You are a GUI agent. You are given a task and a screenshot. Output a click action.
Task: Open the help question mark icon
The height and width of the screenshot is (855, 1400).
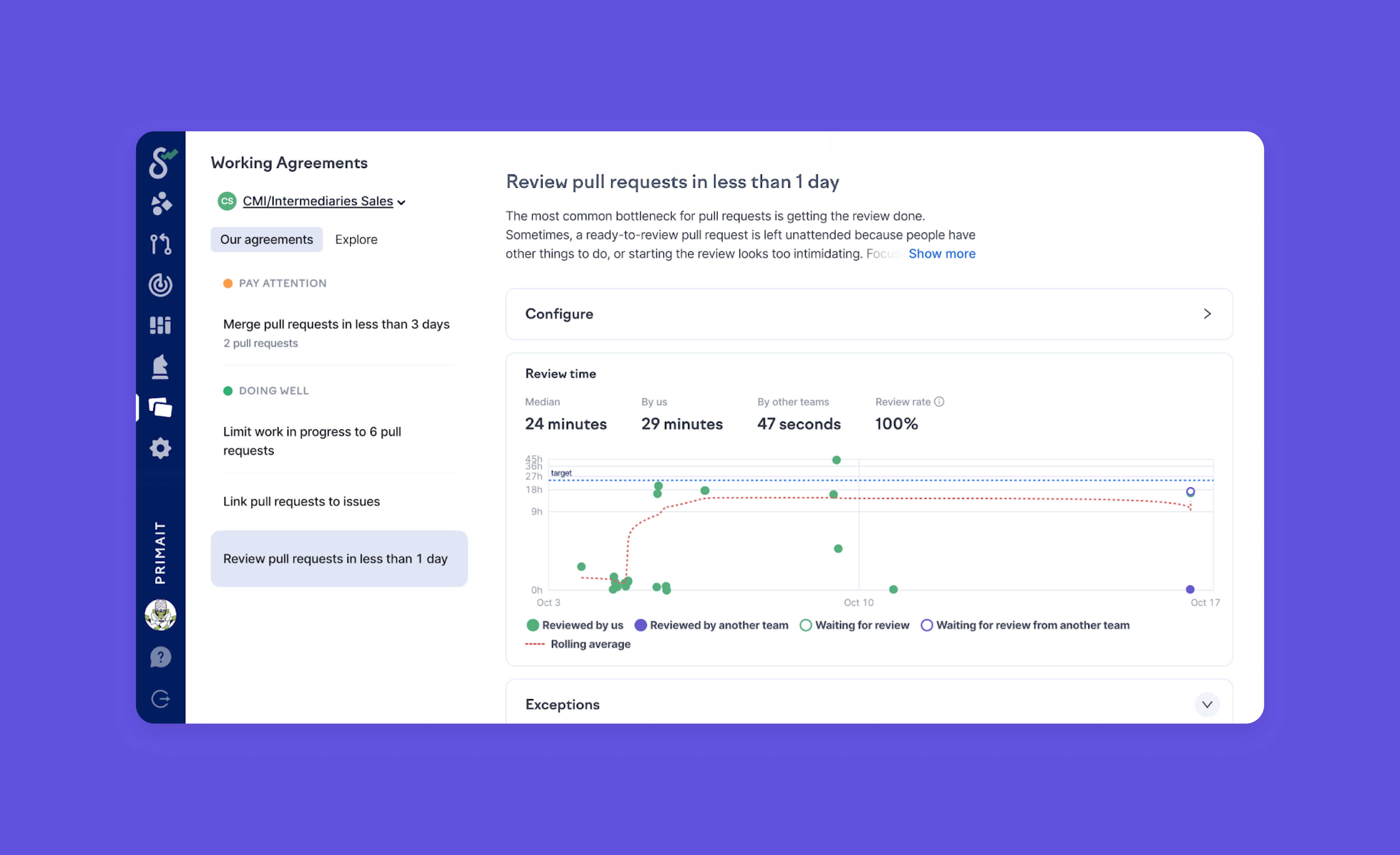click(161, 657)
